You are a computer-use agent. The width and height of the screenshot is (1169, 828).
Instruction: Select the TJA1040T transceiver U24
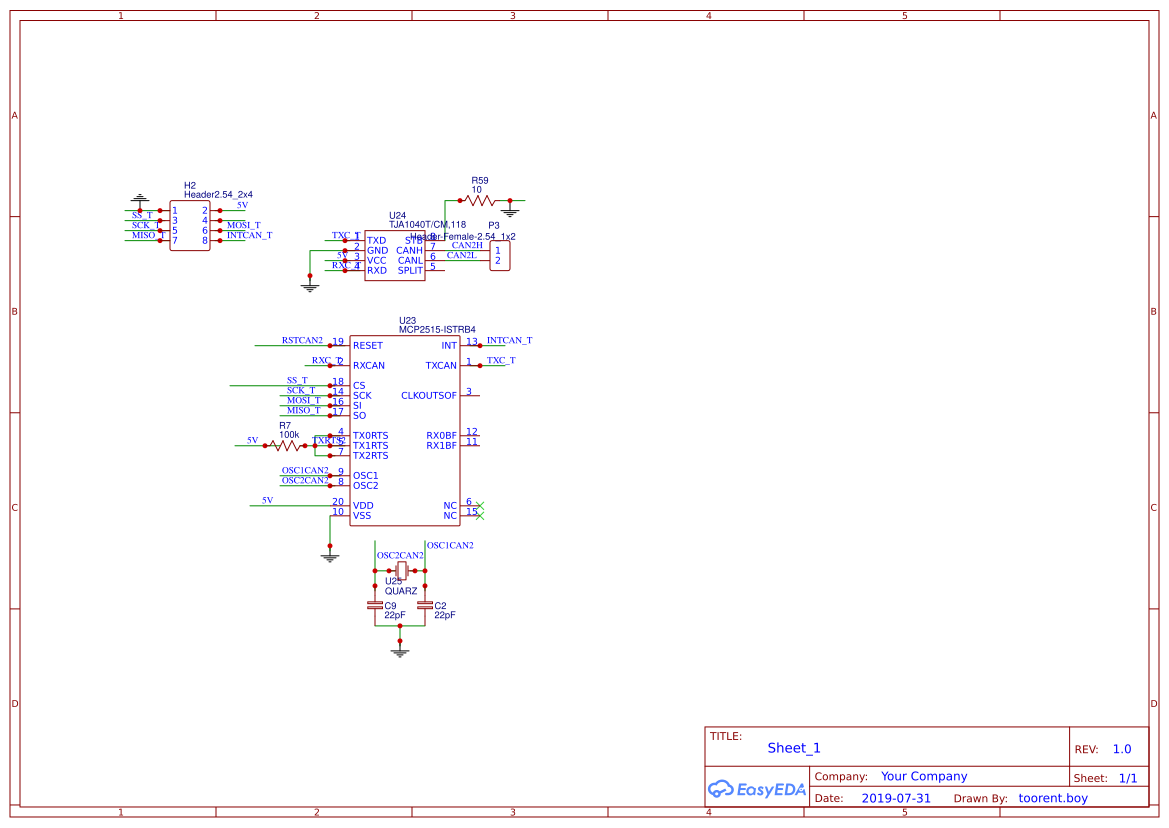[395, 255]
